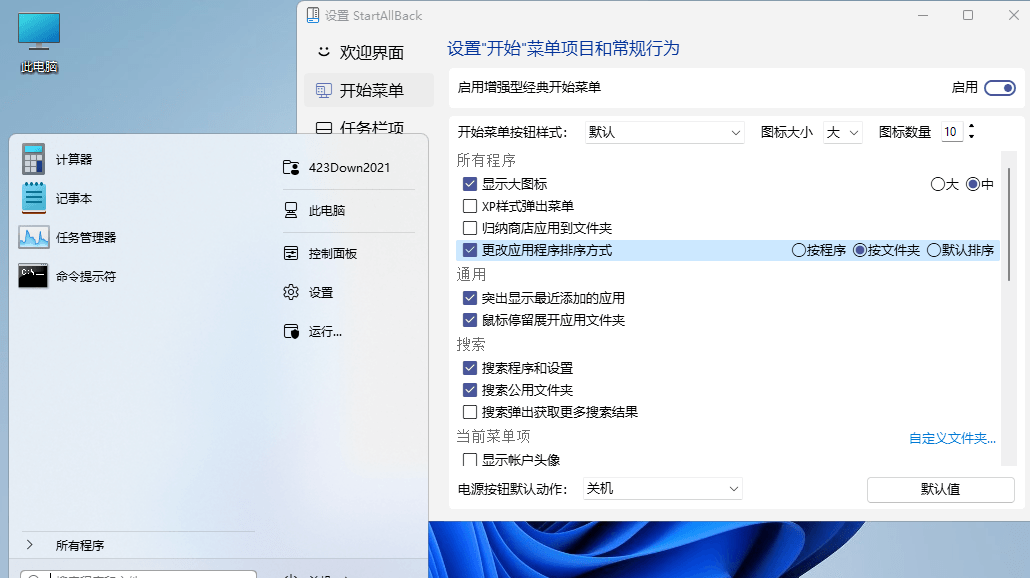Image resolution: width=1030 pixels, height=578 pixels.
Task: Uncheck 显示大图标 checkbox
Action: point(470,184)
